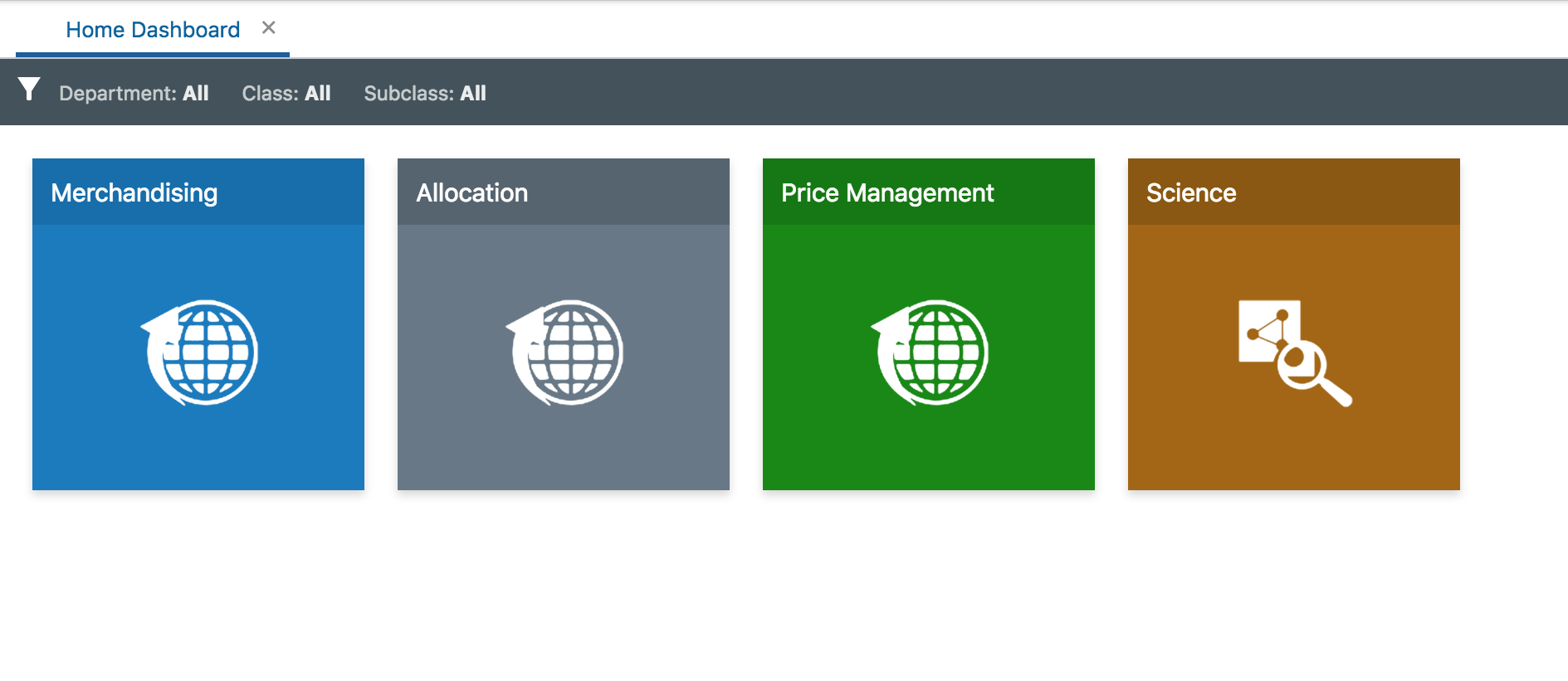1568x681 pixels.
Task: Click the Science tile header bar
Action: (1293, 192)
